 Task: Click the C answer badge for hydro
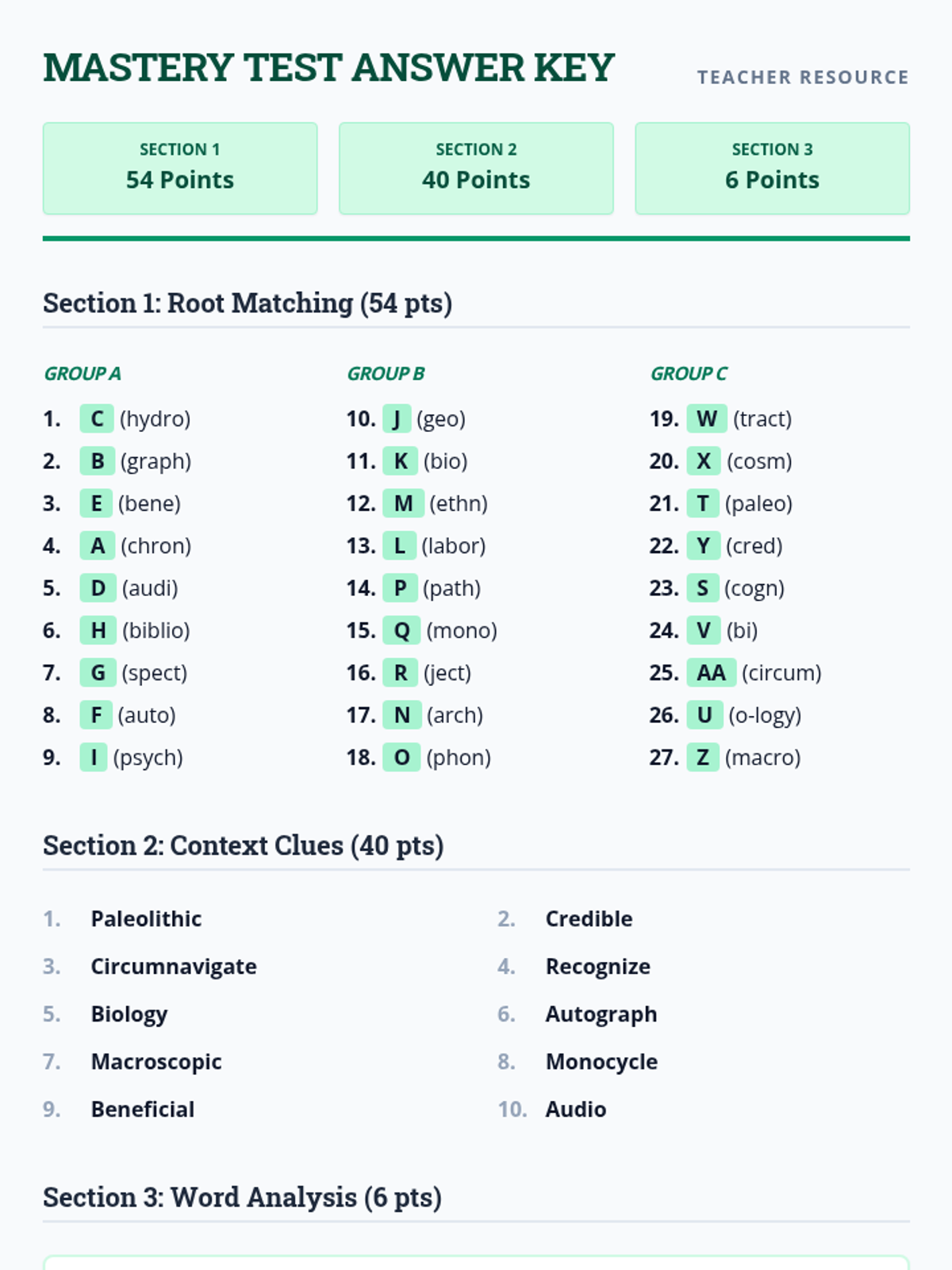coord(97,418)
